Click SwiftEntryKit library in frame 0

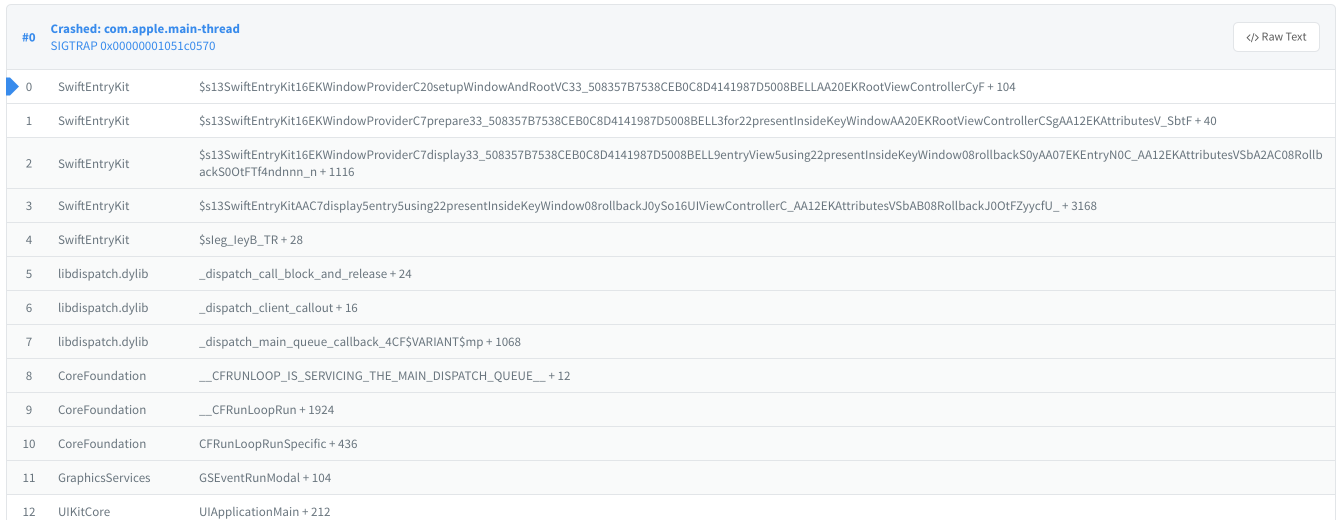[94, 87]
